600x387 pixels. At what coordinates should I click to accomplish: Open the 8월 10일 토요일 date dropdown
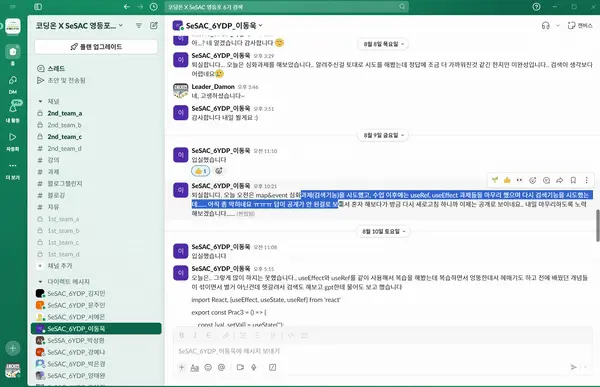tap(383, 231)
